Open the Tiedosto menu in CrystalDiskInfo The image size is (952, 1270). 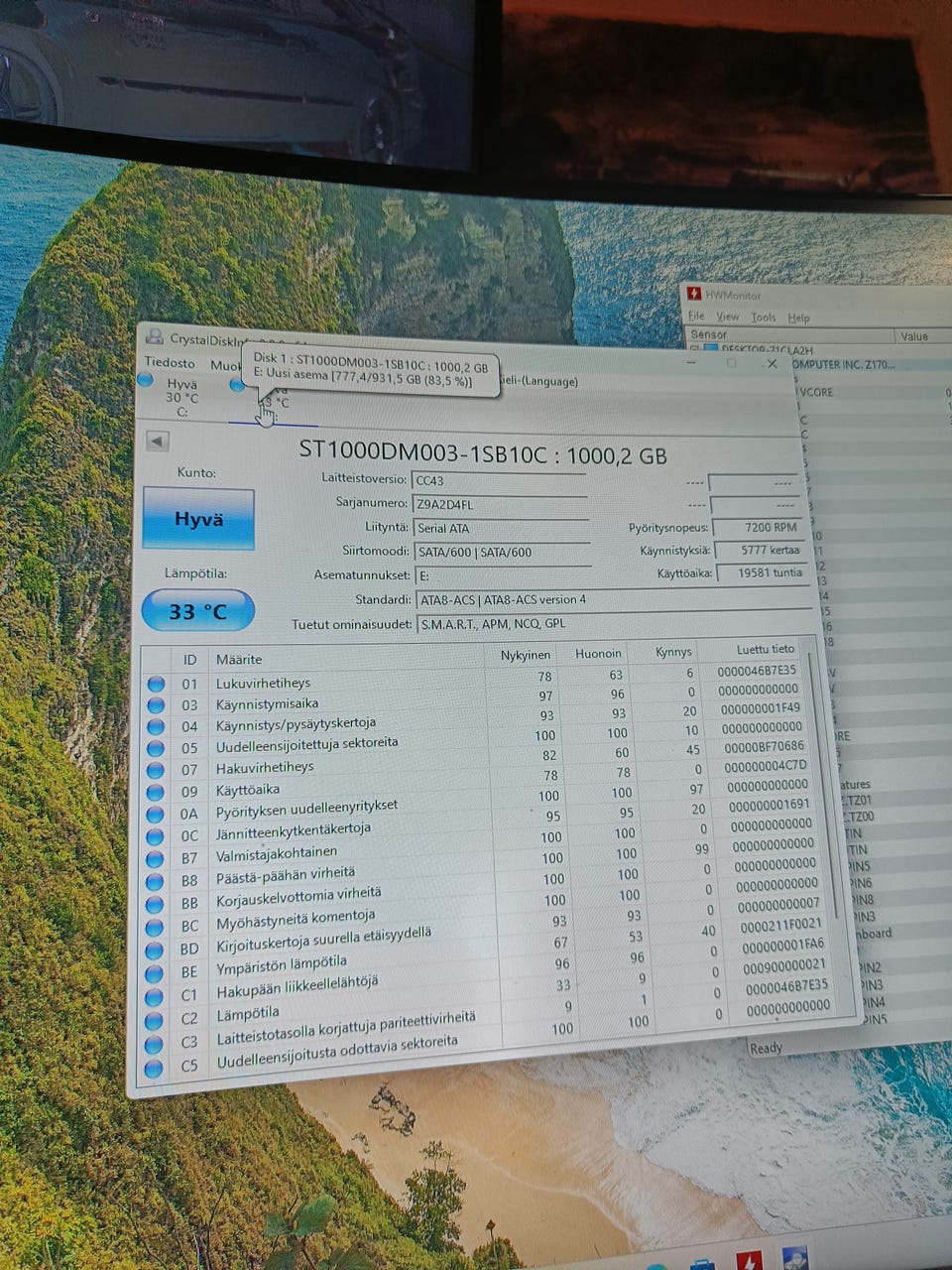(170, 362)
